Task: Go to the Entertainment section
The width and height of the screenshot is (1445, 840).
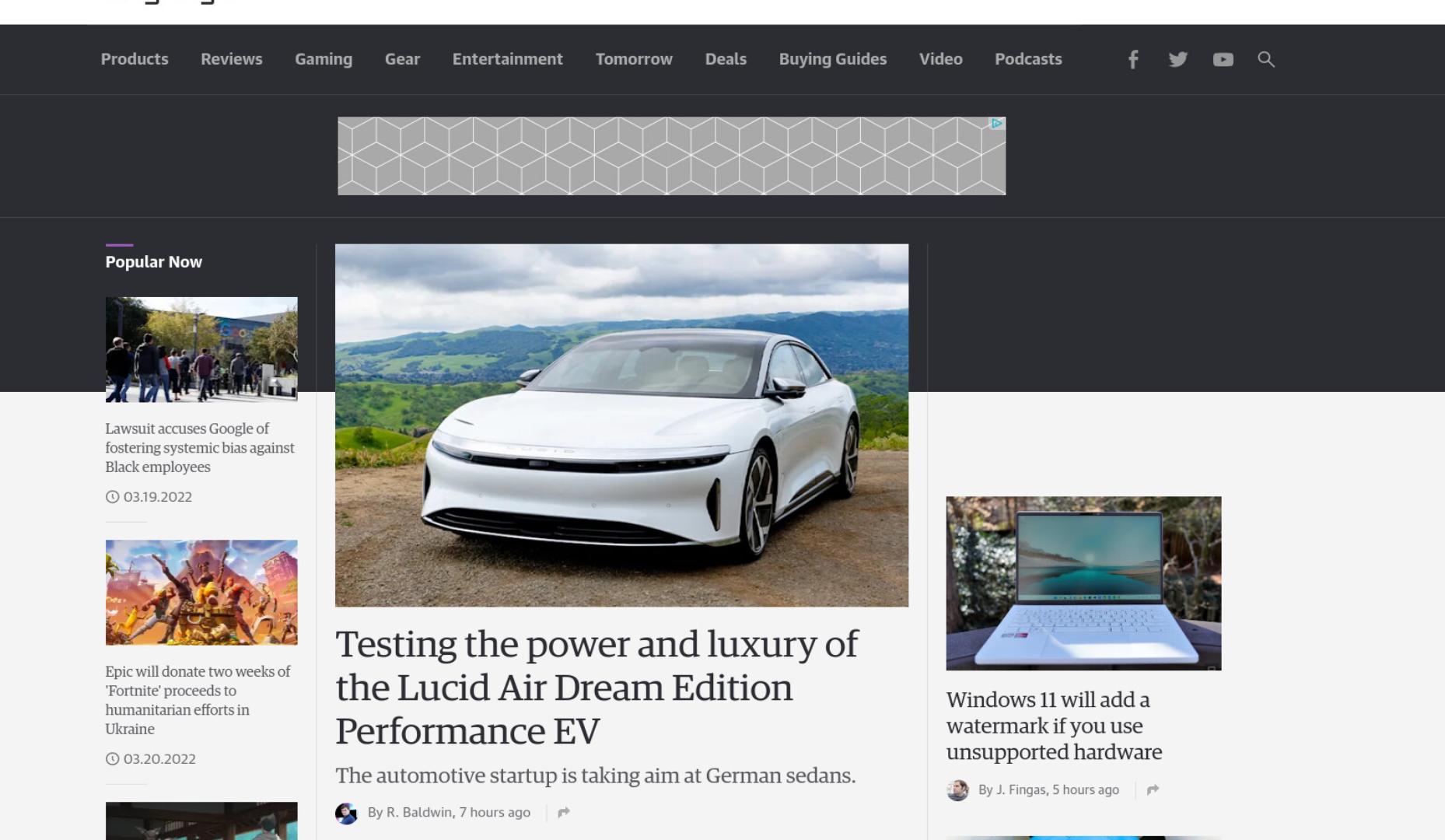Action: [508, 59]
